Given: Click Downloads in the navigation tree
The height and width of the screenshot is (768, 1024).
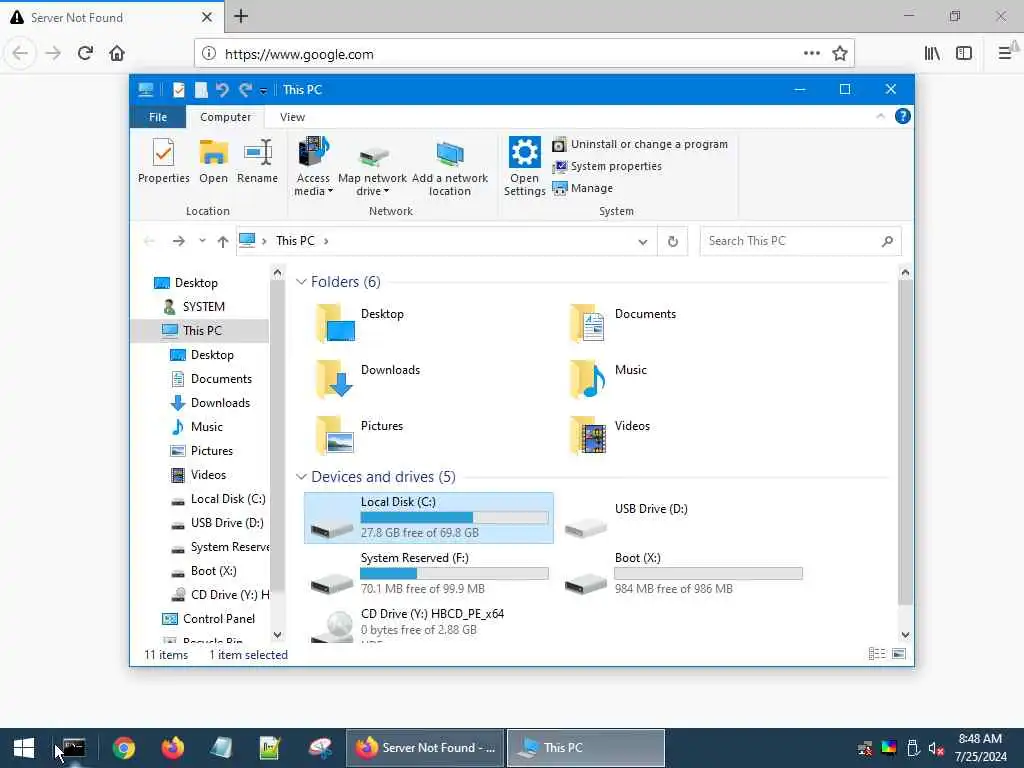Looking at the screenshot, I should (x=220, y=402).
